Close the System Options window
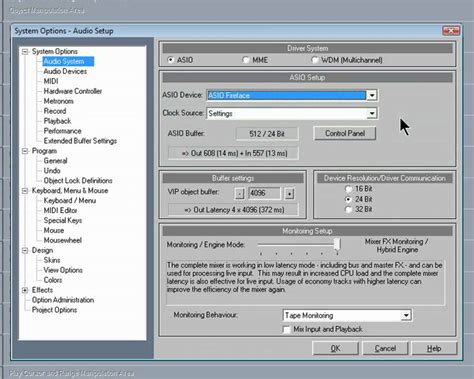Image resolution: width=474 pixels, height=379 pixels. (x=451, y=31)
